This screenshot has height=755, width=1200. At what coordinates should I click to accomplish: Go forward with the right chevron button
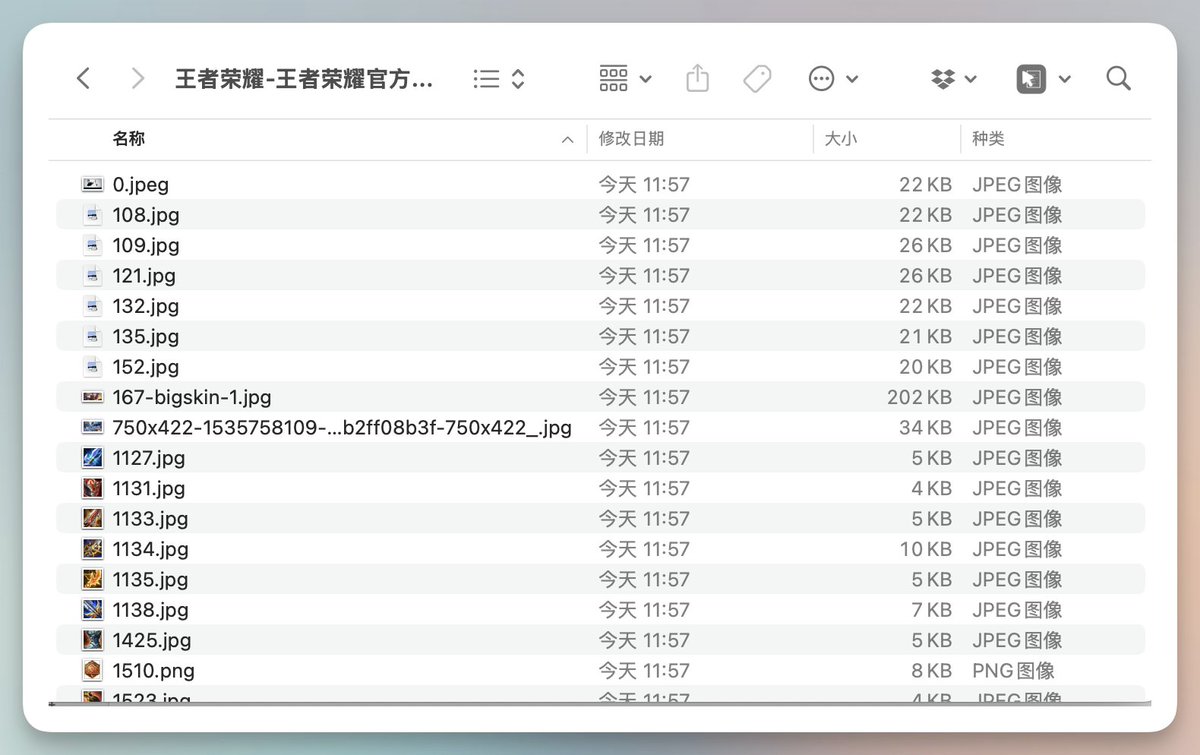pos(138,79)
